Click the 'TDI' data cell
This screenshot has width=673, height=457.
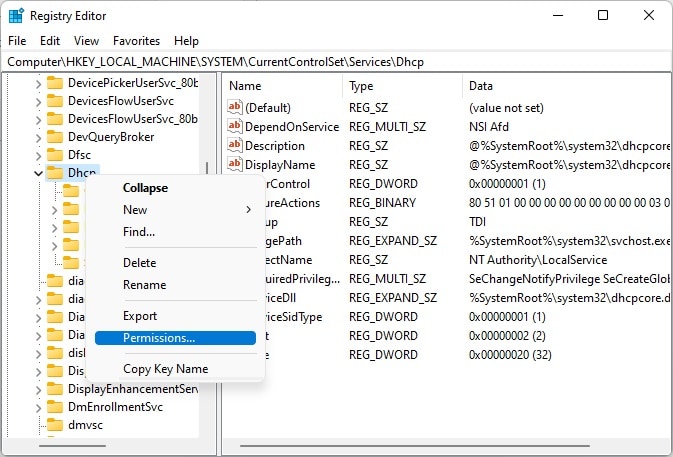[477, 222]
